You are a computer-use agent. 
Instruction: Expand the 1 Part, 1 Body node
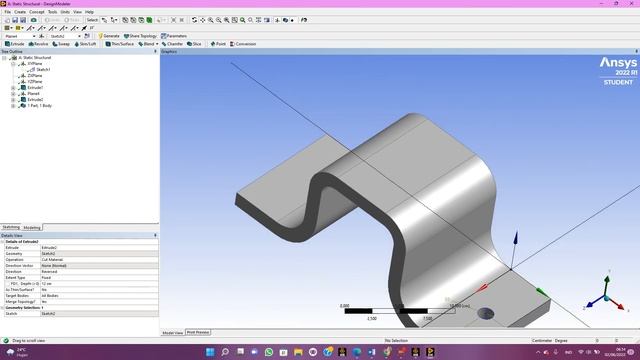[x=13, y=106]
